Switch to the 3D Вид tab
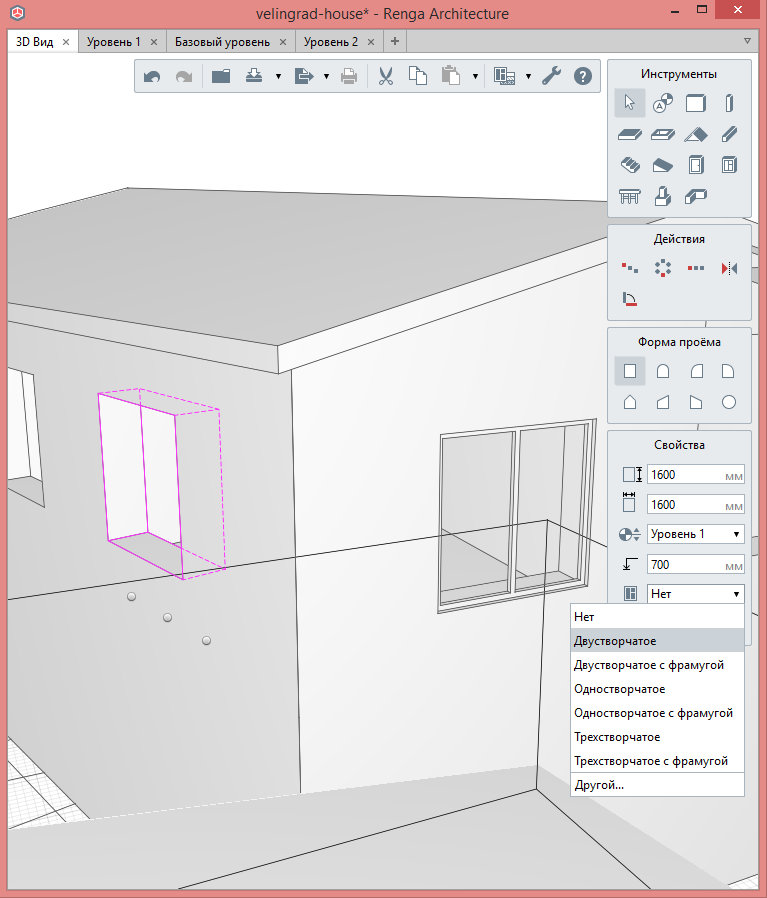767x898 pixels. 34,42
